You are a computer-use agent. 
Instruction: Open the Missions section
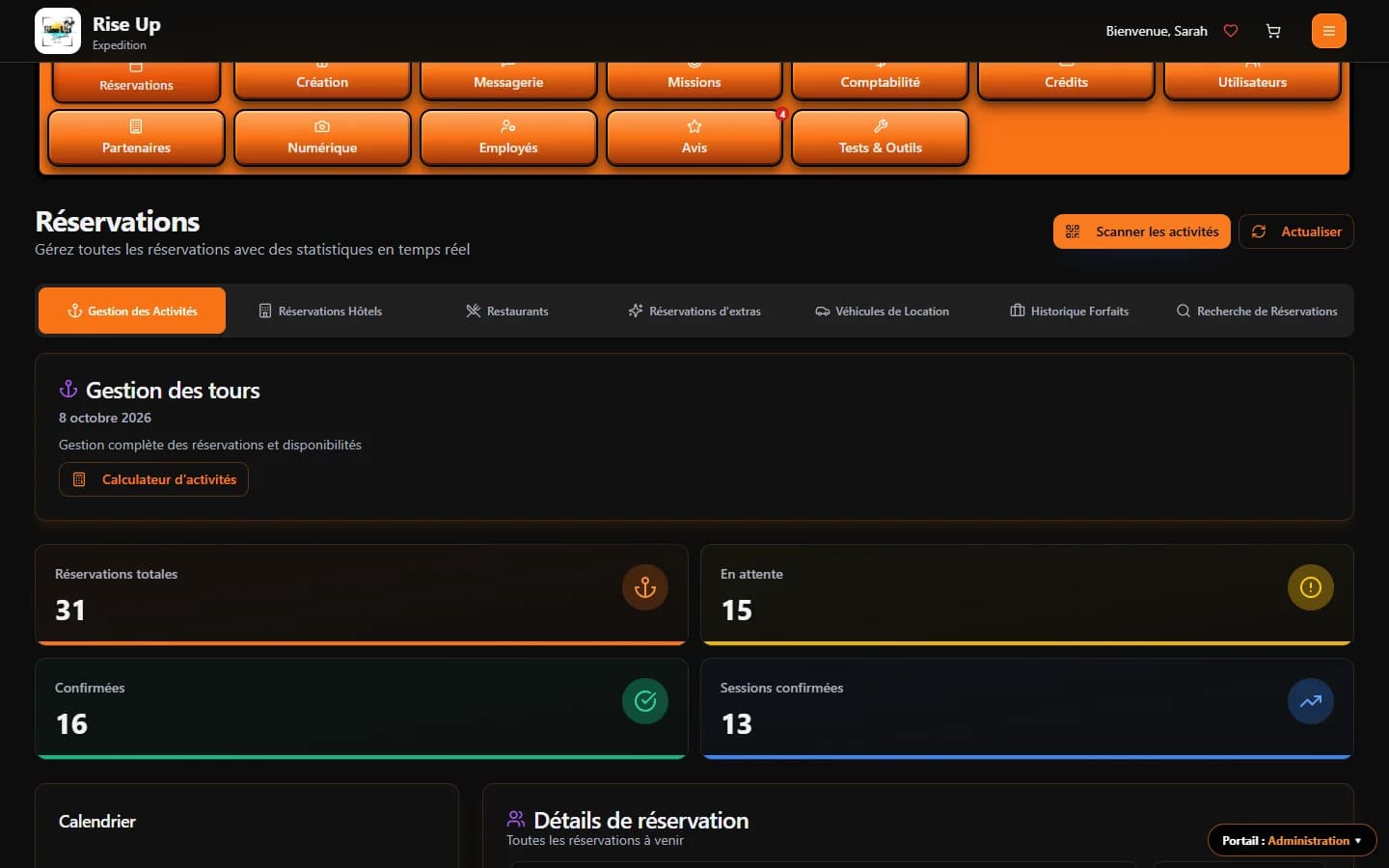click(694, 81)
